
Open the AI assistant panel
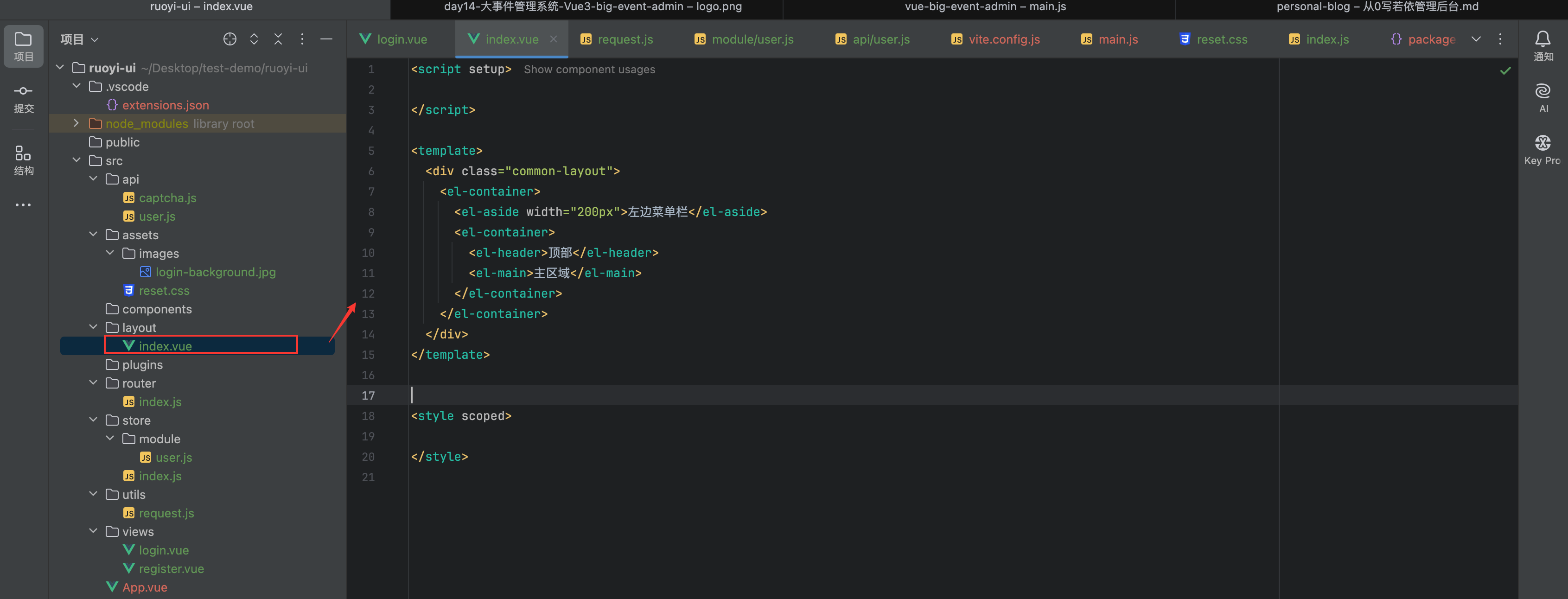tap(1543, 98)
